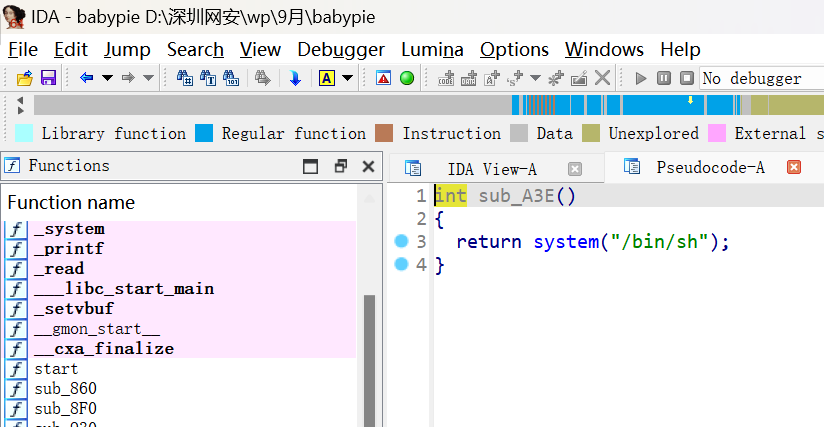Toggle breakpoint dot on line 4
824x427 pixels.
[x=402, y=264]
